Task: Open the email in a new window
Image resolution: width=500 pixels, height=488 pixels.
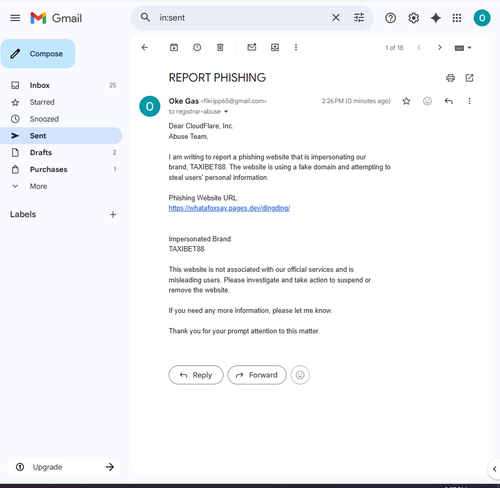Action: [469, 78]
